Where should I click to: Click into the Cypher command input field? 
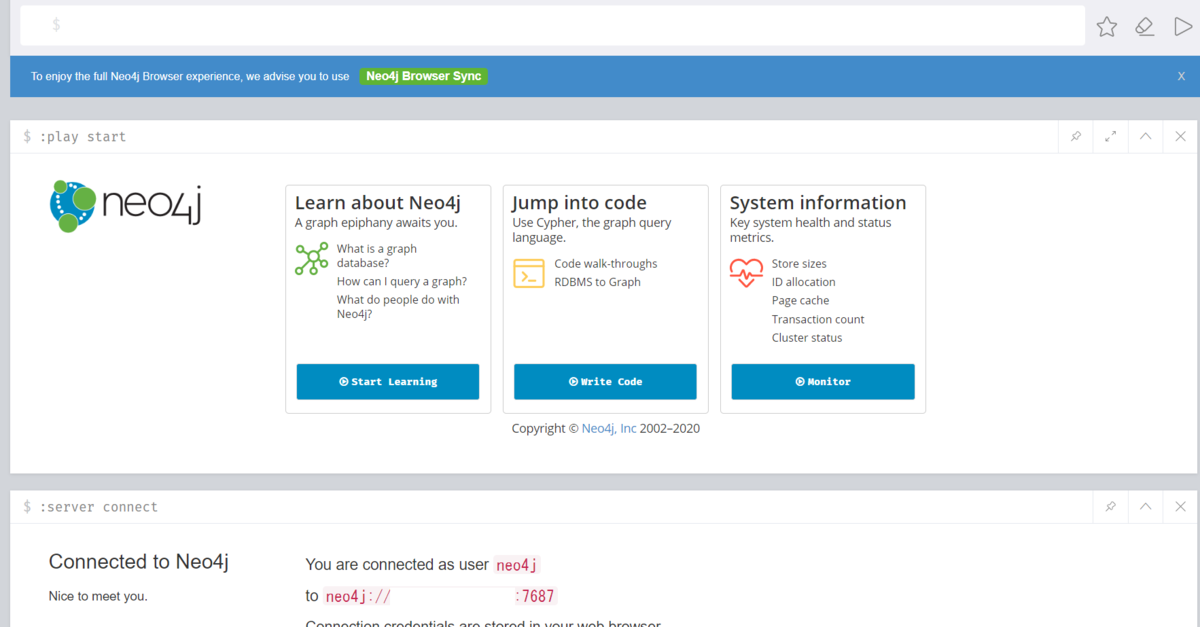[552, 25]
